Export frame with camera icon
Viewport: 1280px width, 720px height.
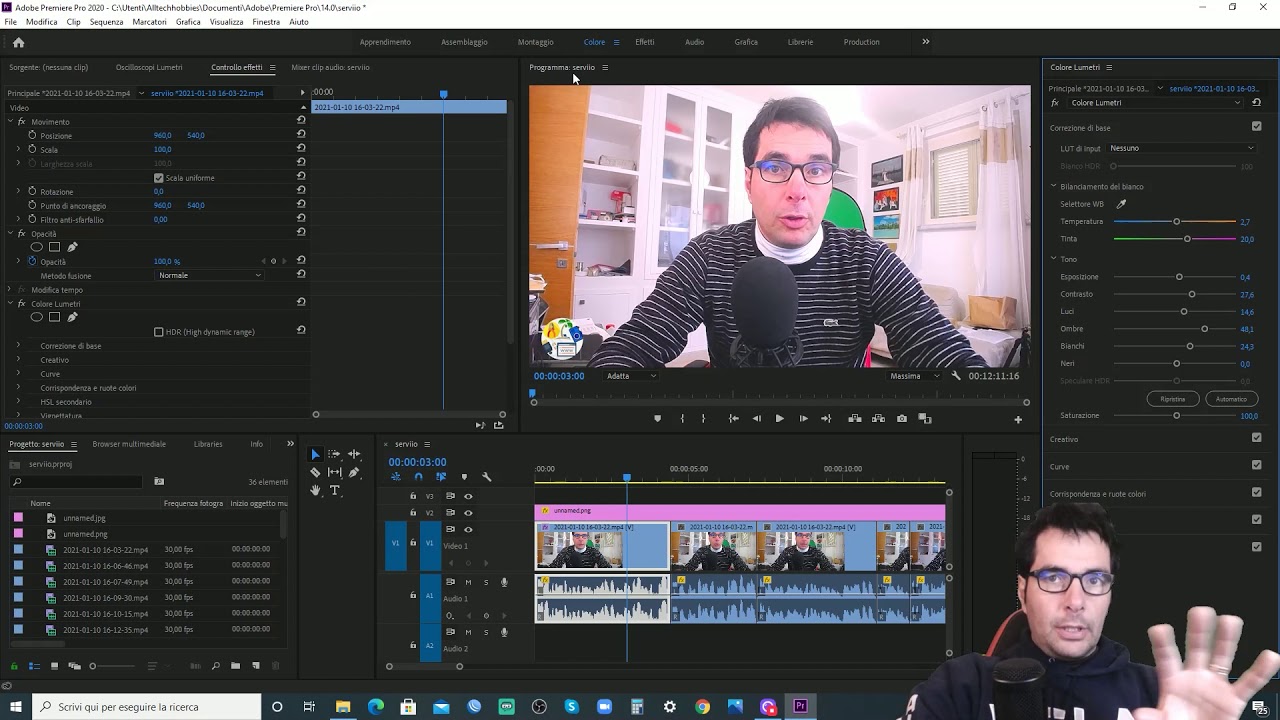click(902, 419)
